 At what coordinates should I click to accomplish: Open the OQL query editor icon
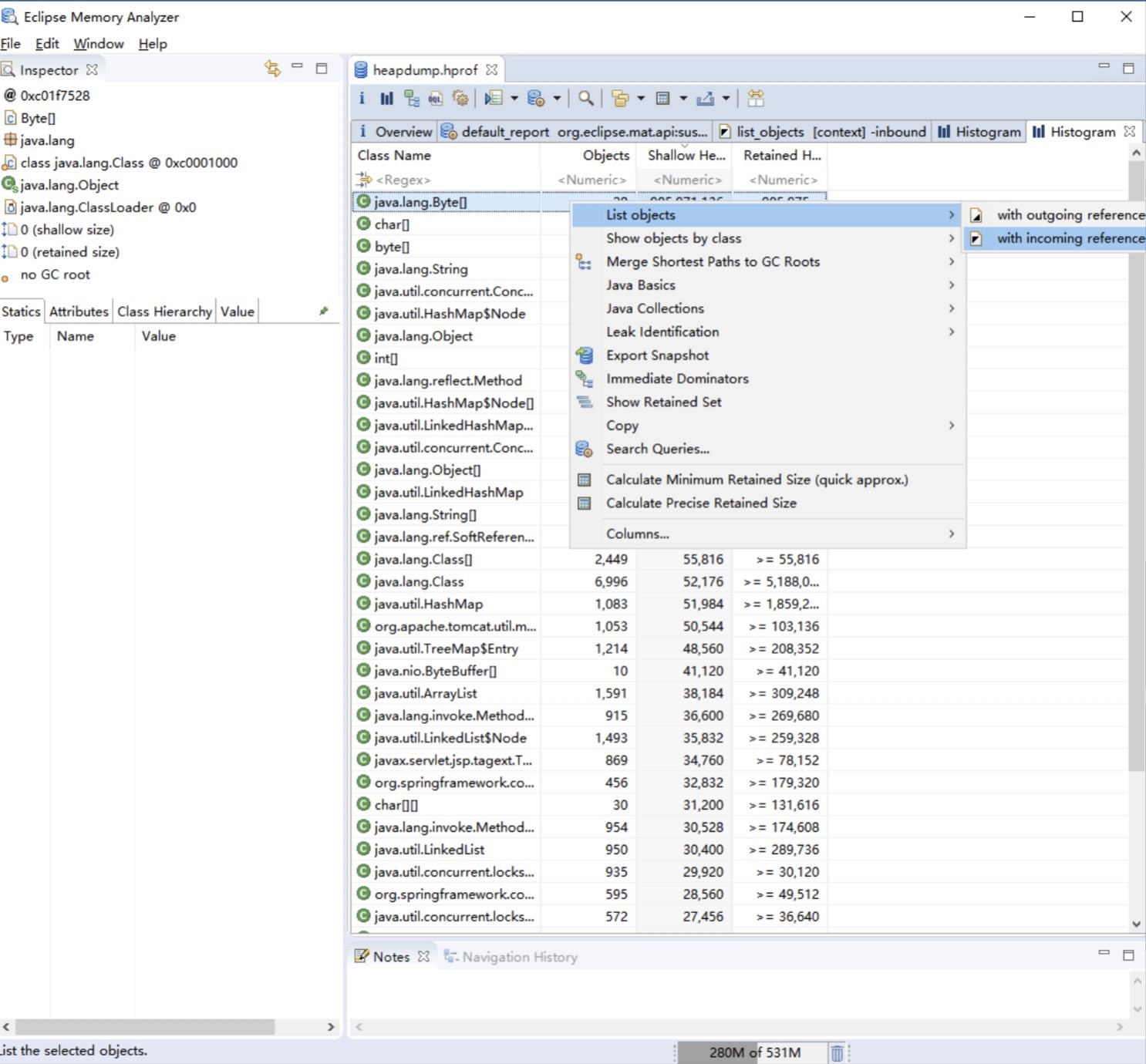click(436, 99)
